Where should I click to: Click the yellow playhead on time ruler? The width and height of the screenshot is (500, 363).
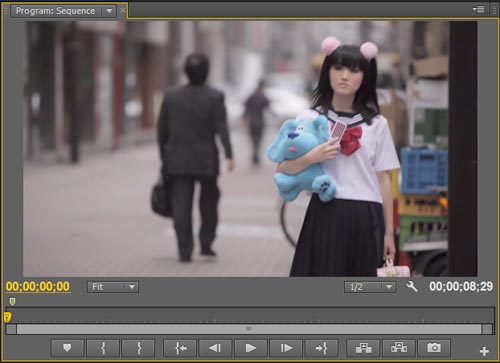pyautogui.click(x=7, y=317)
